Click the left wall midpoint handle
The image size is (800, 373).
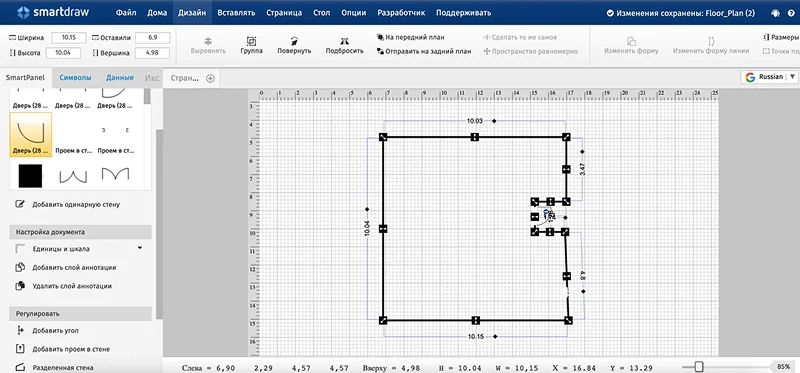click(x=383, y=229)
